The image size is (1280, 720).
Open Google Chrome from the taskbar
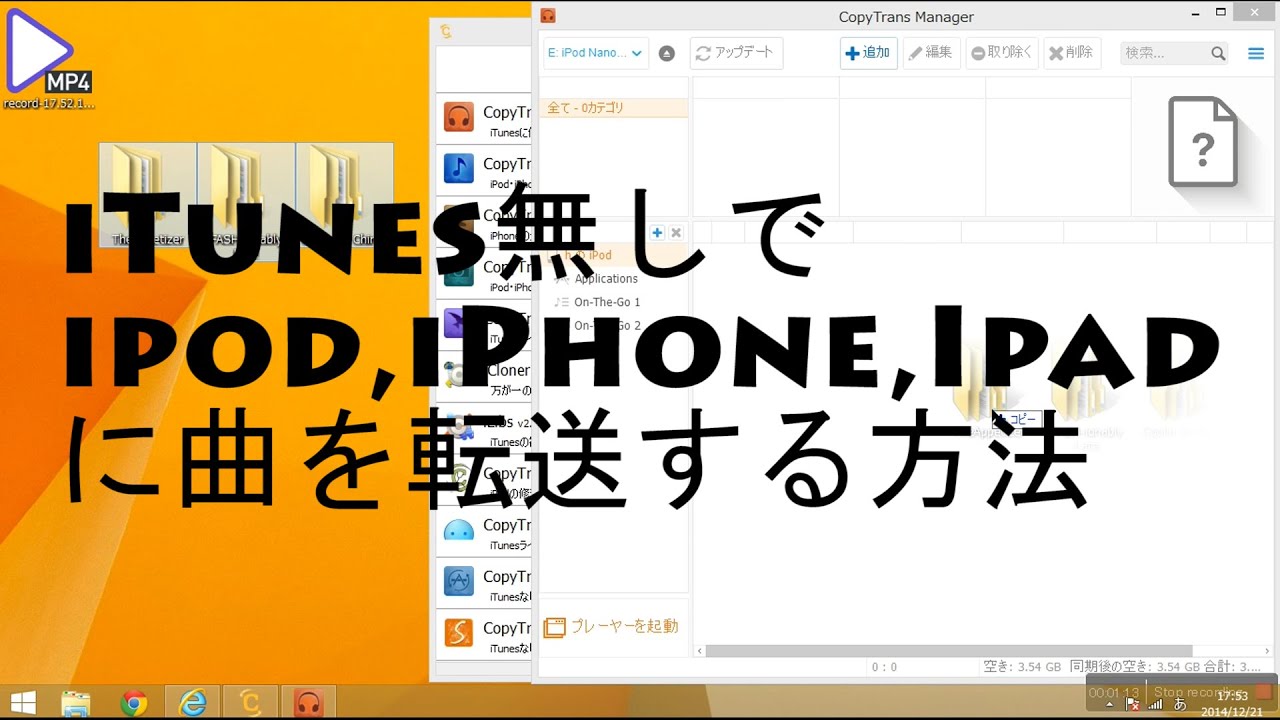(134, 704)
